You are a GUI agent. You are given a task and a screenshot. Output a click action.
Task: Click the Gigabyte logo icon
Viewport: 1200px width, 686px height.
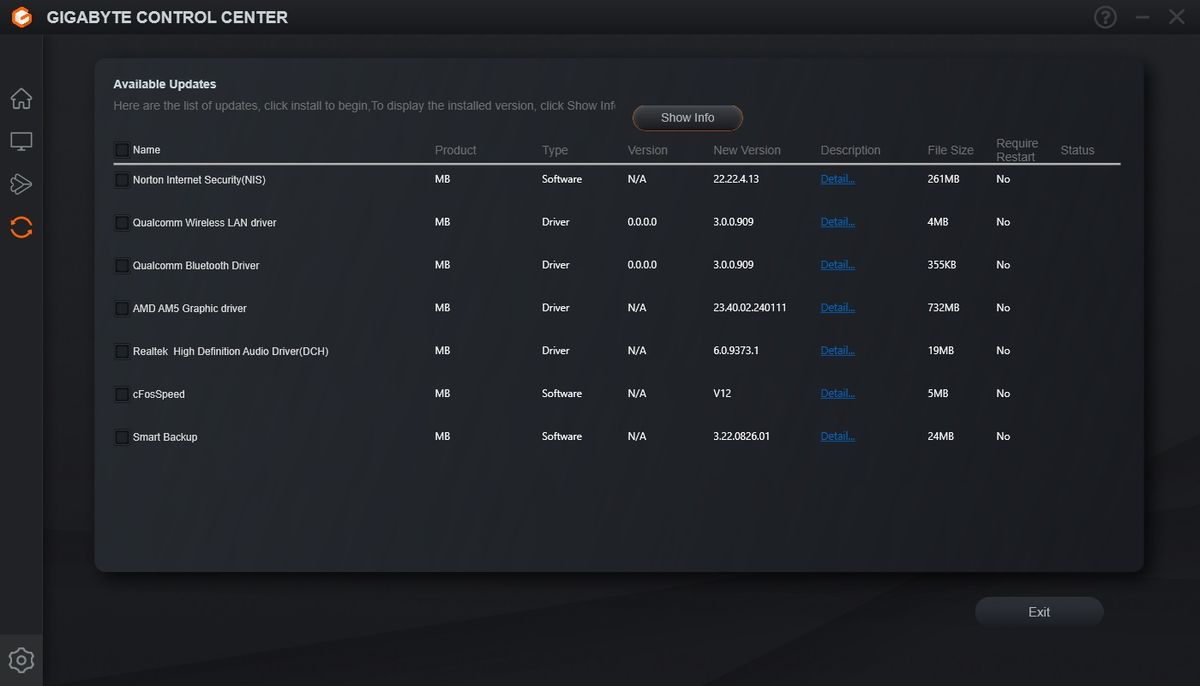click(21, 17)
